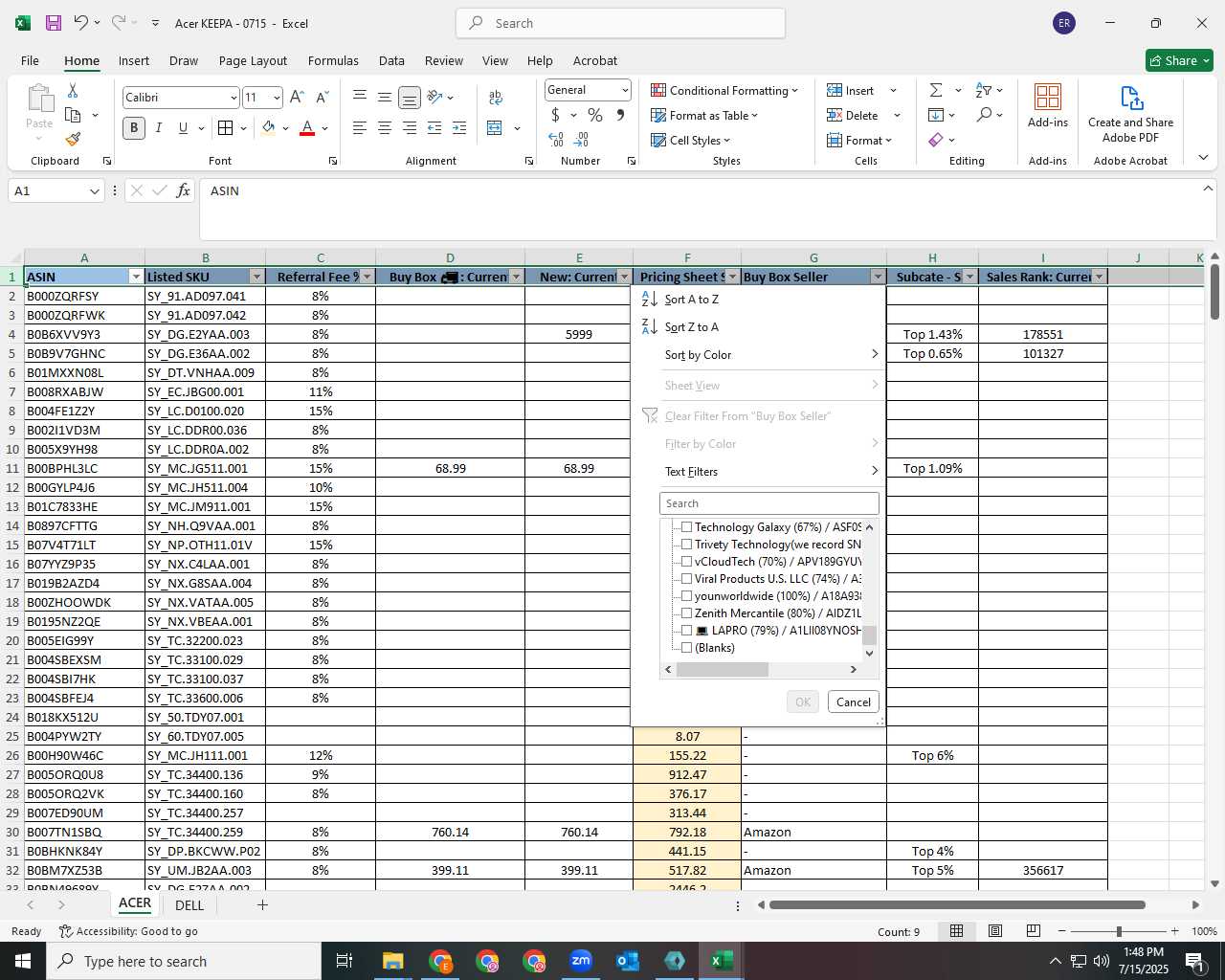The image size is (1225, 980).
Task: Open the Data ribbon tab
Action: click(x=391, y=60)
